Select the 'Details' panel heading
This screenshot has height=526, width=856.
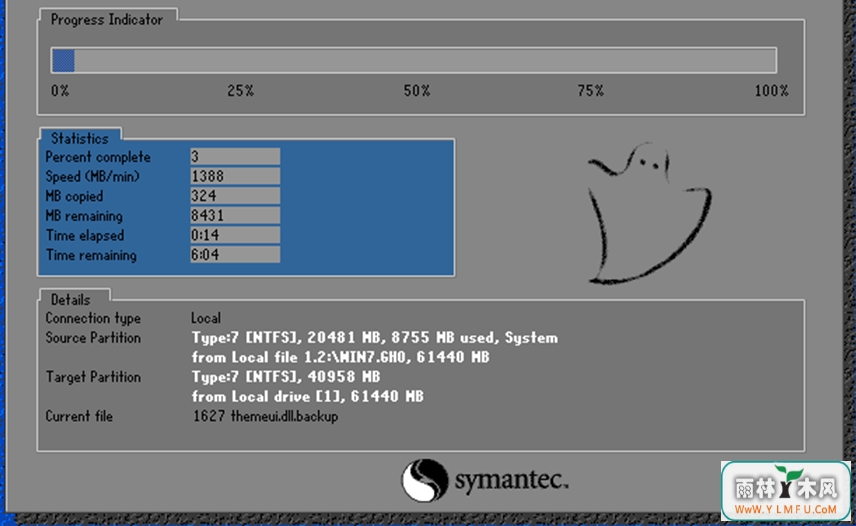[x=70, y=300]
